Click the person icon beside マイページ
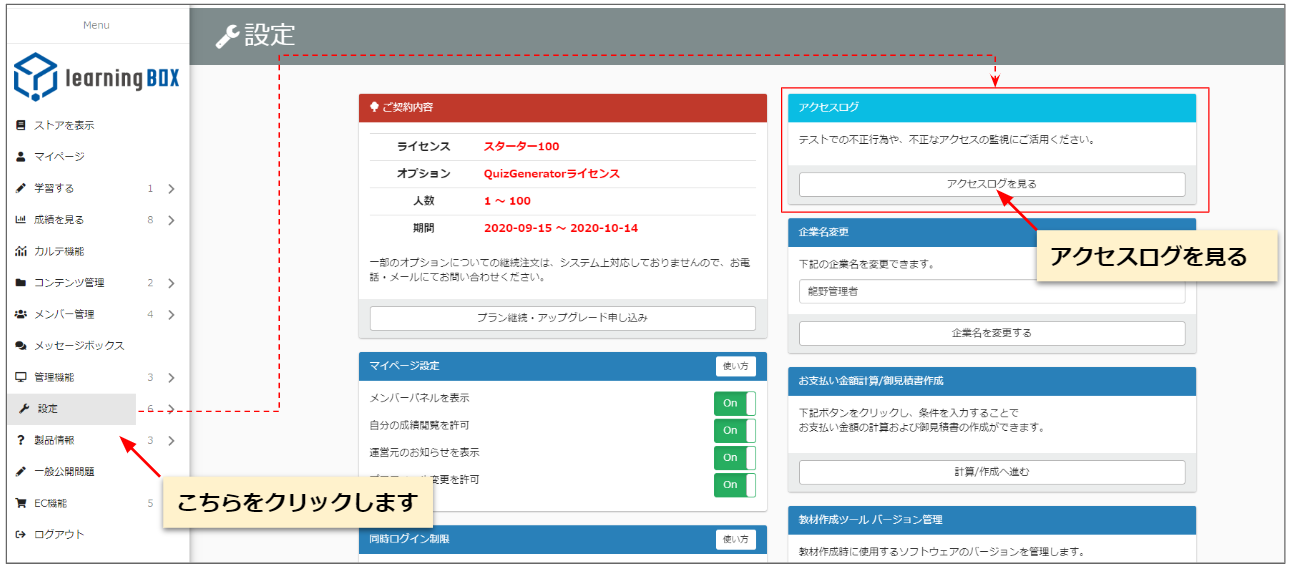The width and height of the screenshot is (1294, 571). (21, 157)
